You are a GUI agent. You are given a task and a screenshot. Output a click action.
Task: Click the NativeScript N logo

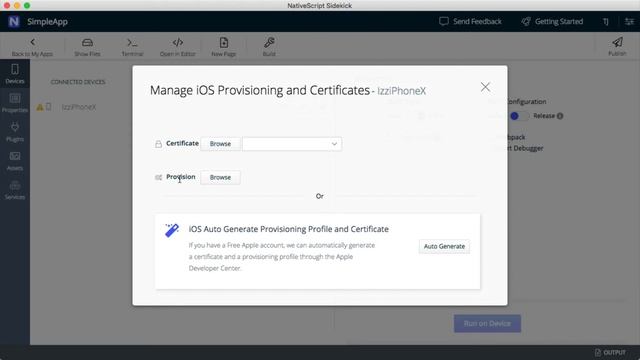click(13, 22)
